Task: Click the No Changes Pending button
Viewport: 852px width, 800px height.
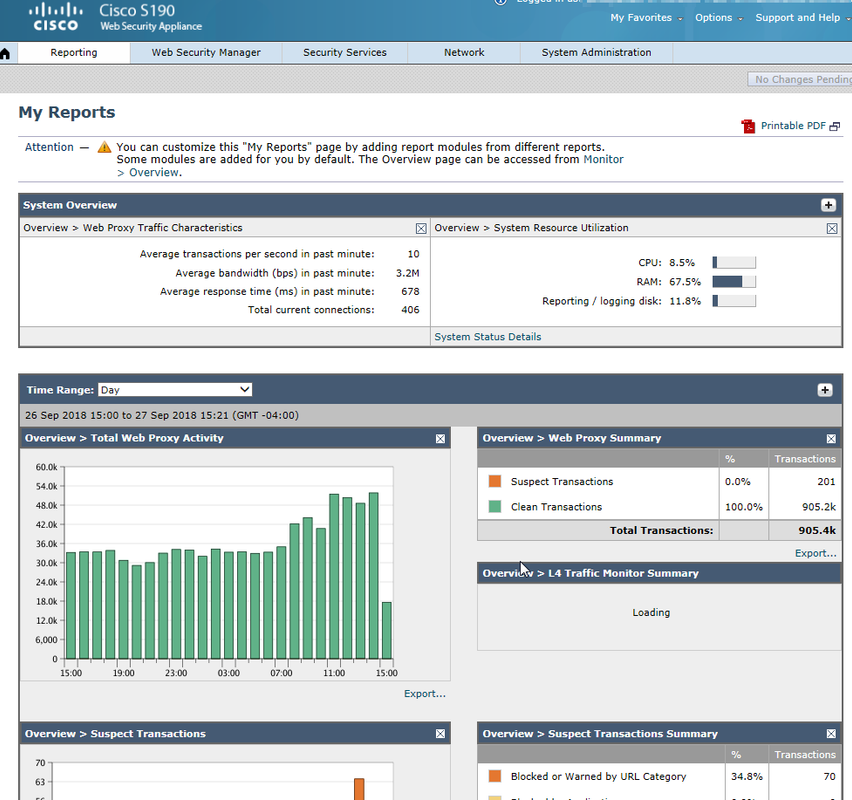Action: pyautogui.click(x=800, y=79)
